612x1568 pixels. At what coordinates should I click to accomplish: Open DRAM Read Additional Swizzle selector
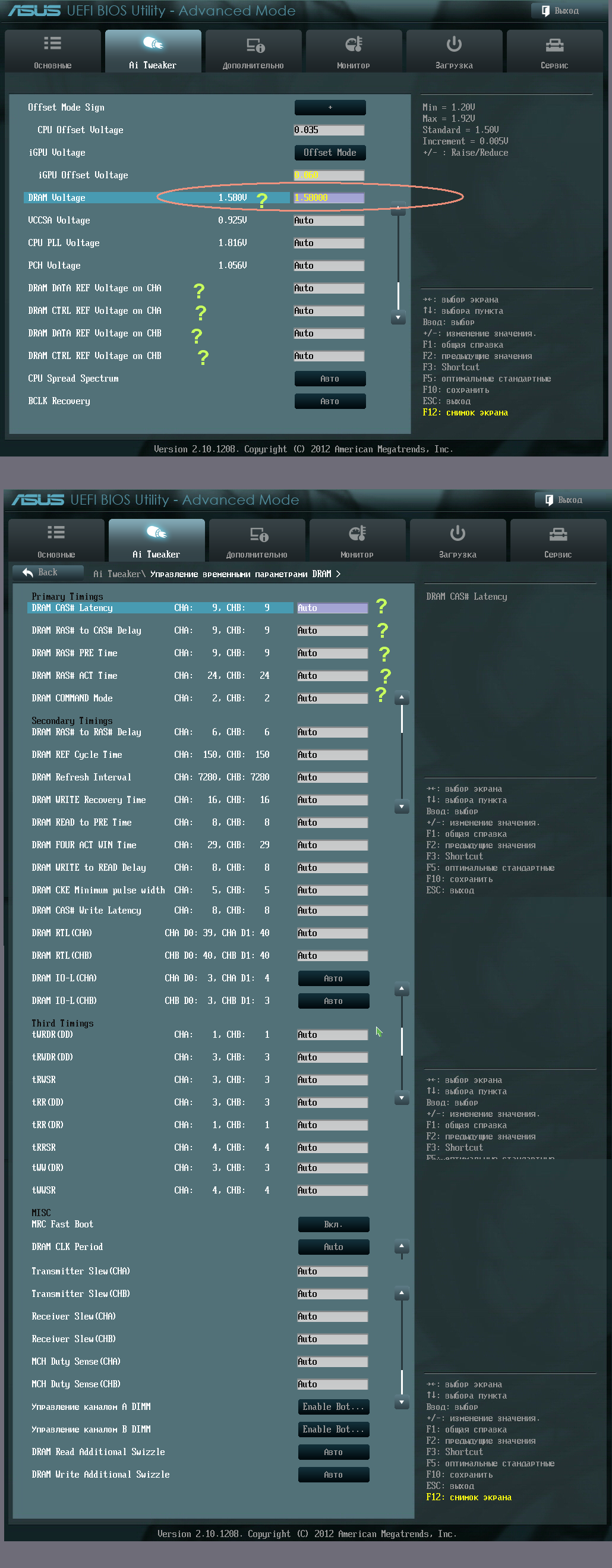click(334, 1451)
